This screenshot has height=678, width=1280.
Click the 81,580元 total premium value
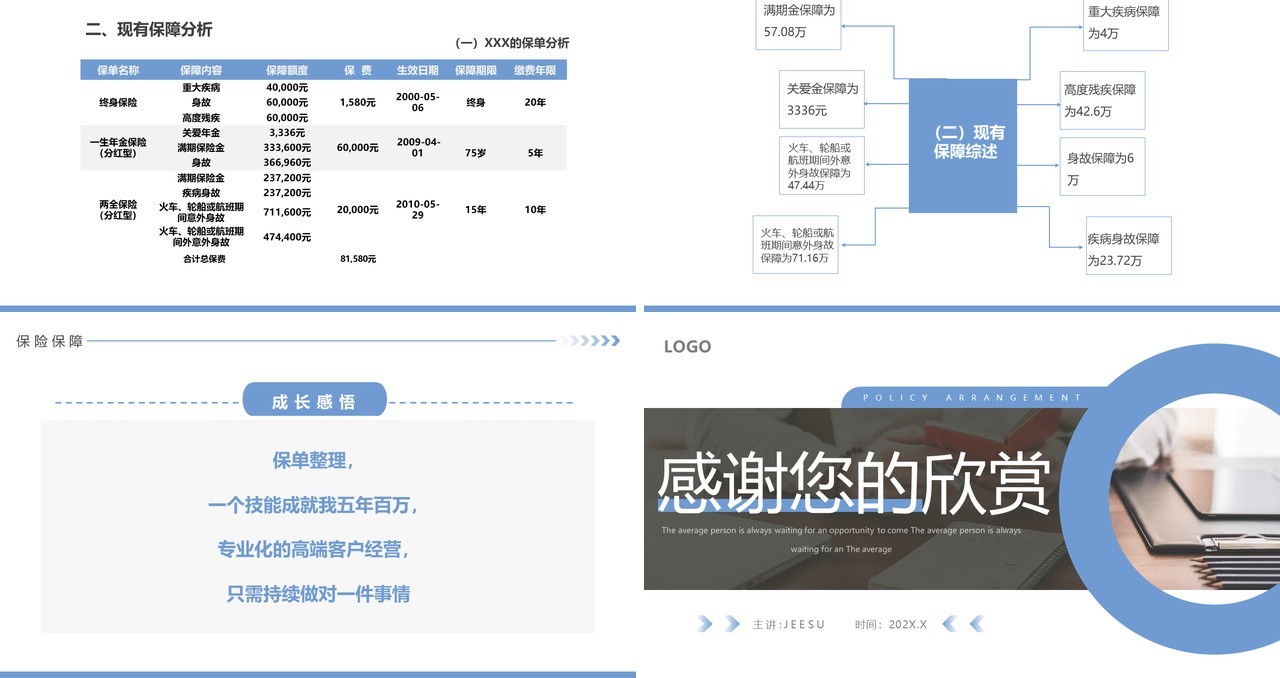click(358, 259)
